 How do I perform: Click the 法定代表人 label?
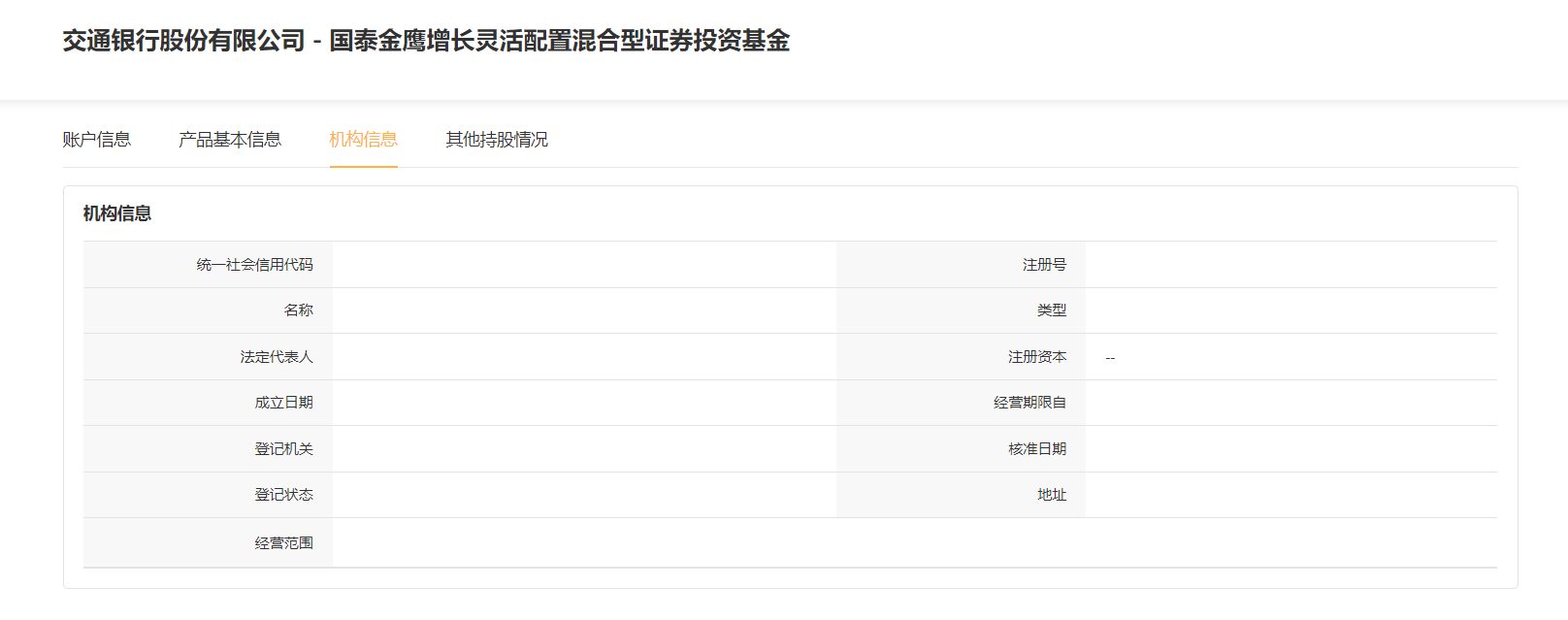(x=277, y=357)
